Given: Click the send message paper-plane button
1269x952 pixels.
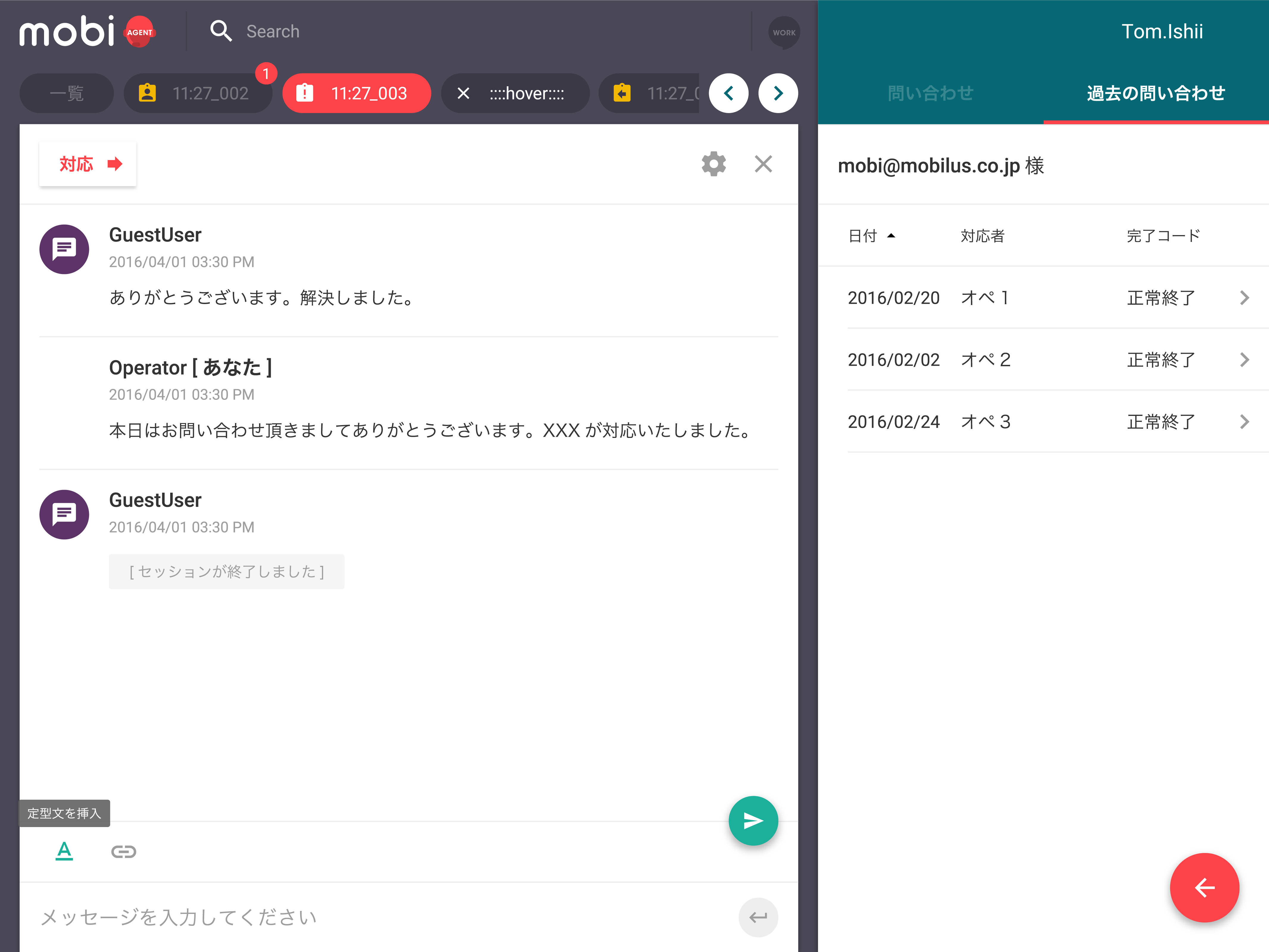Looking at the screenshot, I should (x=753, y=821).
